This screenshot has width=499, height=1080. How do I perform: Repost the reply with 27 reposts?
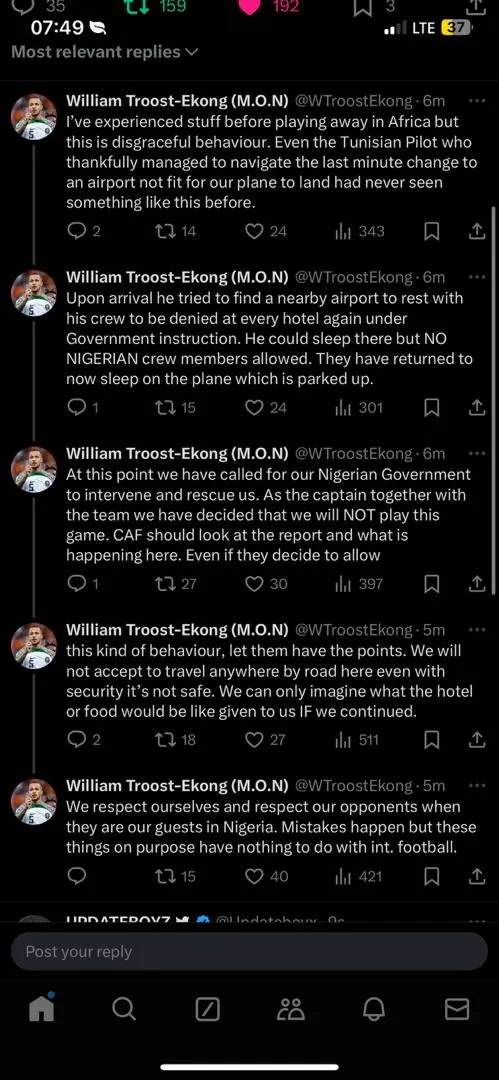(x=176, y=584)
